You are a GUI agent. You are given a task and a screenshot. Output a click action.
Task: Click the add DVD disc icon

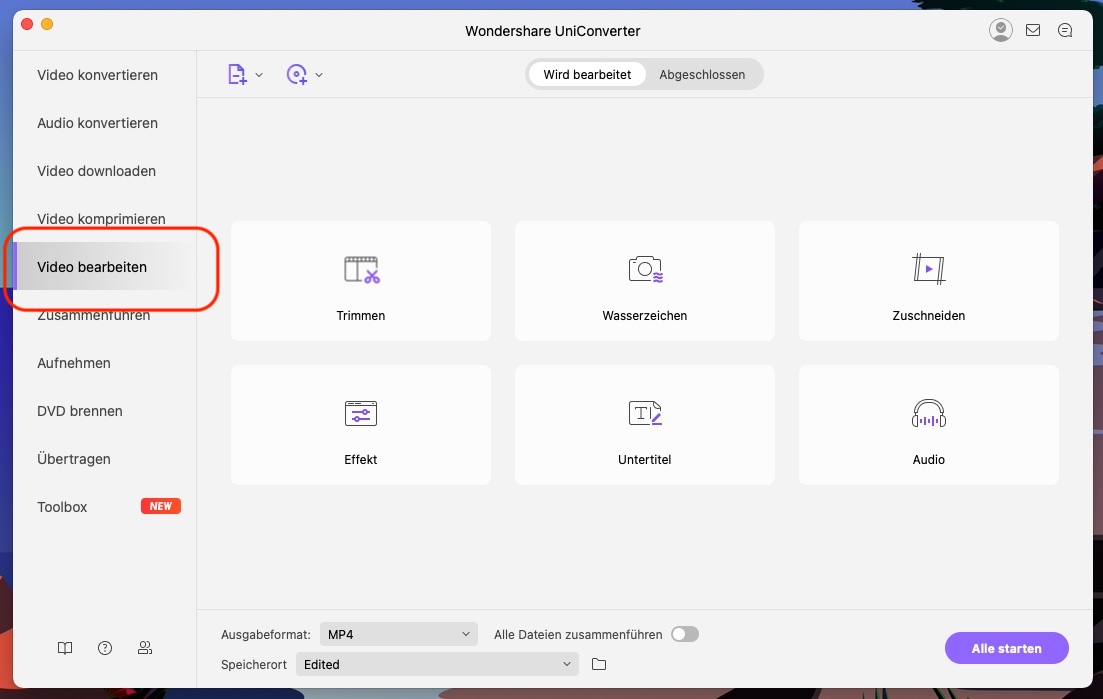click(297, 75)
